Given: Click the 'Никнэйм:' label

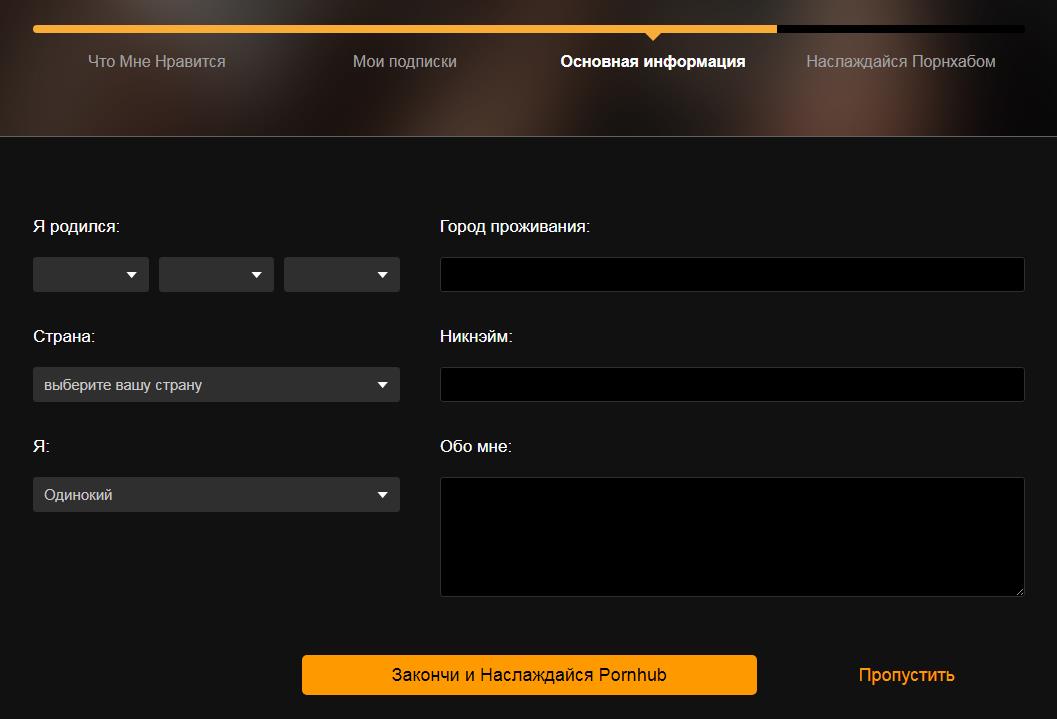Looking at the screenshot, I should 477,336.
